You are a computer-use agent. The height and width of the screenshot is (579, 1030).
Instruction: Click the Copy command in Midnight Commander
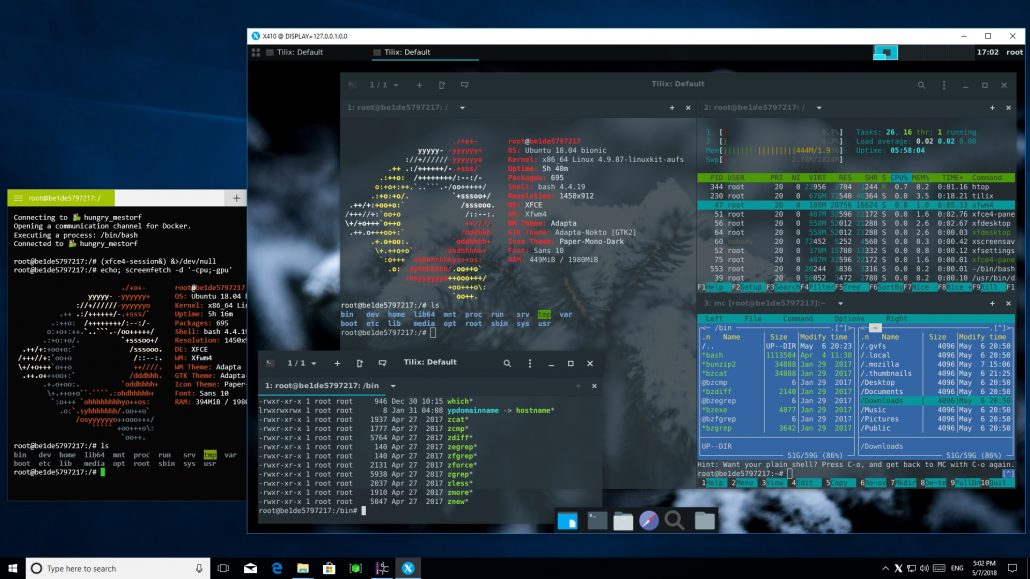(839, 482)
